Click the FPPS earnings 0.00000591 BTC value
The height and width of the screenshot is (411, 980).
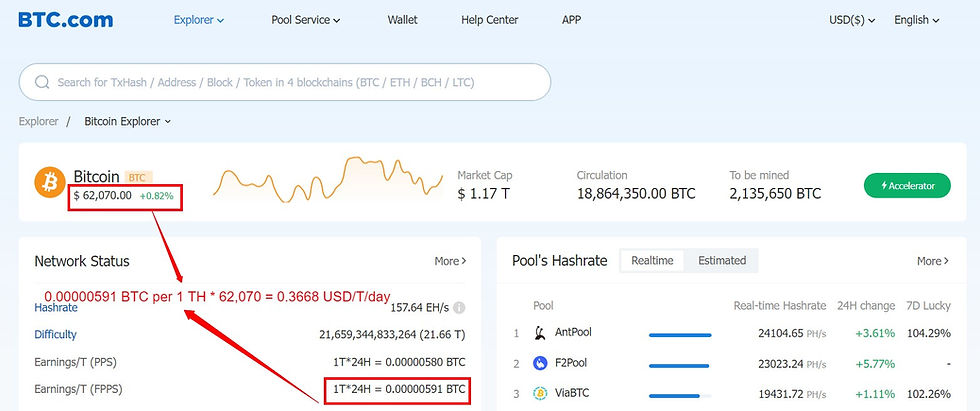[399, 389]
